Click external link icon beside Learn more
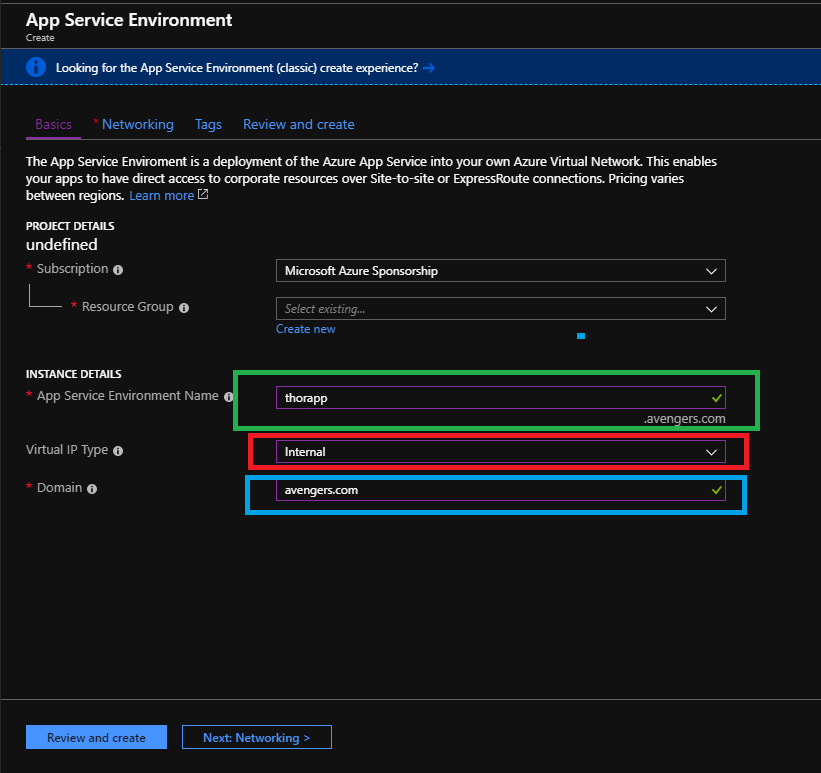Viewport: 821px width, 773px height. coord(203,194)
